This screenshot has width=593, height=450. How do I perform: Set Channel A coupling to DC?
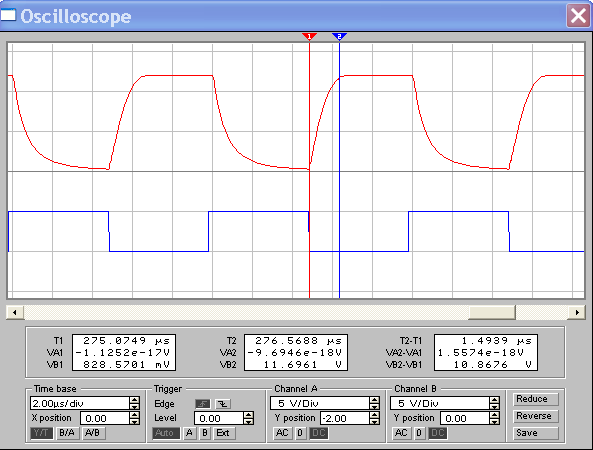click(x=319, y=433)
